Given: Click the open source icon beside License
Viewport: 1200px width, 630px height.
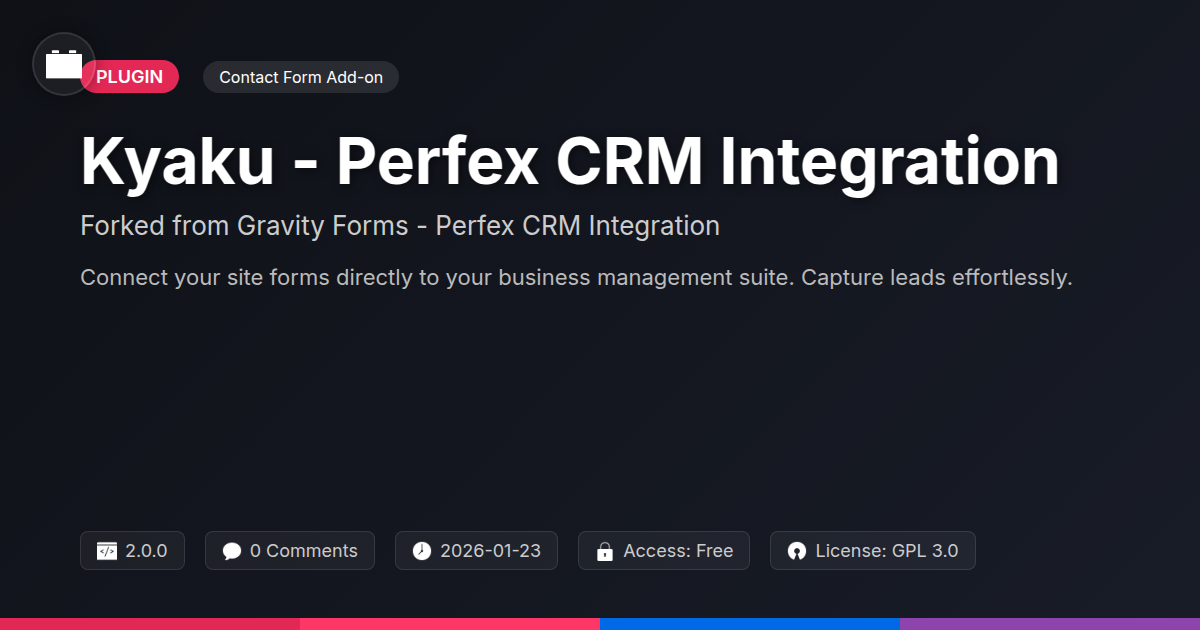Looking at the screenshot, I should pos(797,551).
